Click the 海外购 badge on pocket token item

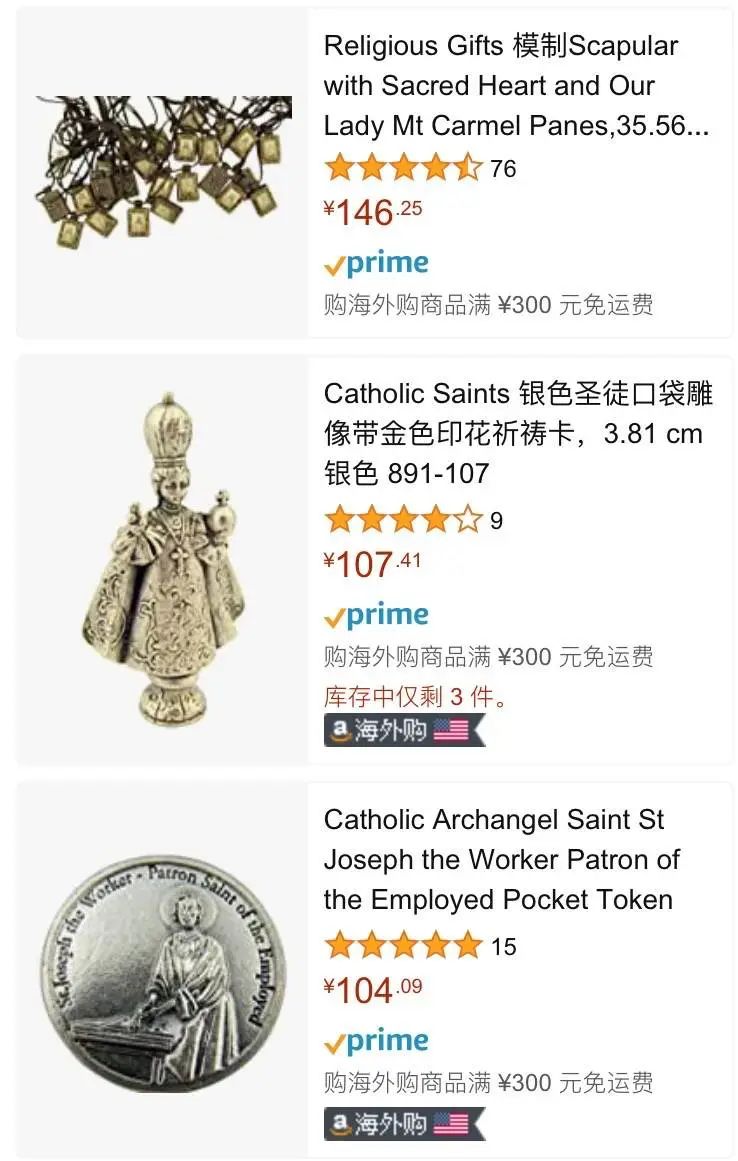(404, 1124)
